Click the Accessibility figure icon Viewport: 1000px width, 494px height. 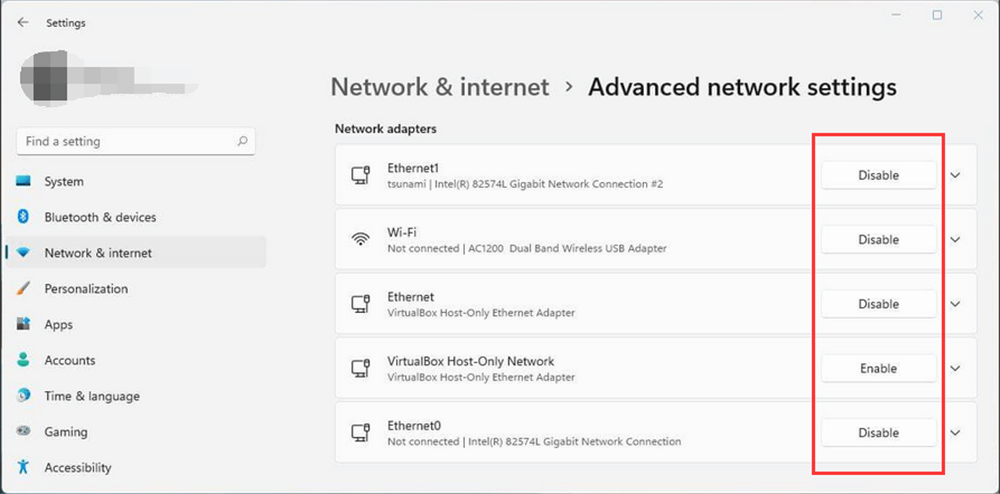[23, 468]
